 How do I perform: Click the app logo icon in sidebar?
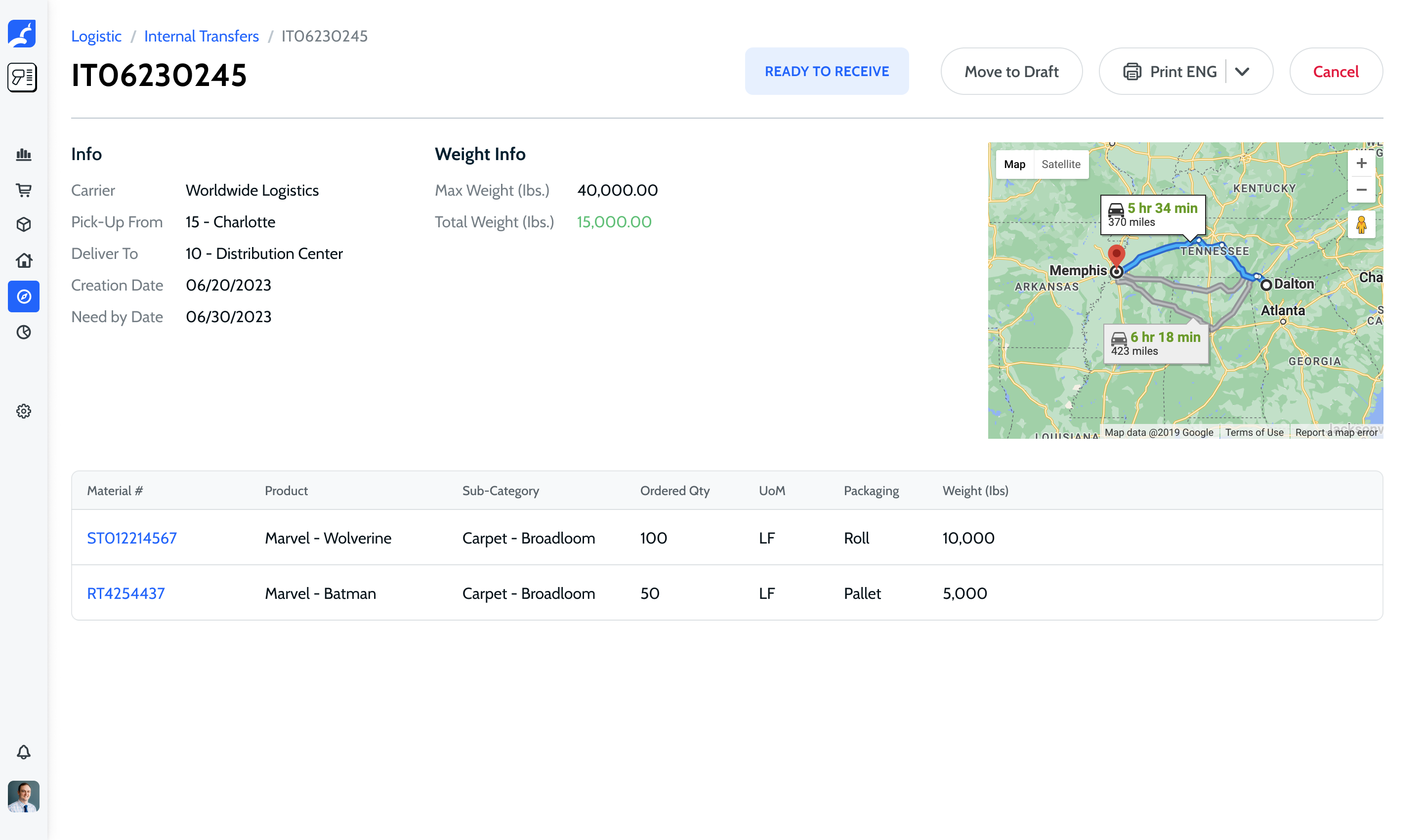point(23,34)
